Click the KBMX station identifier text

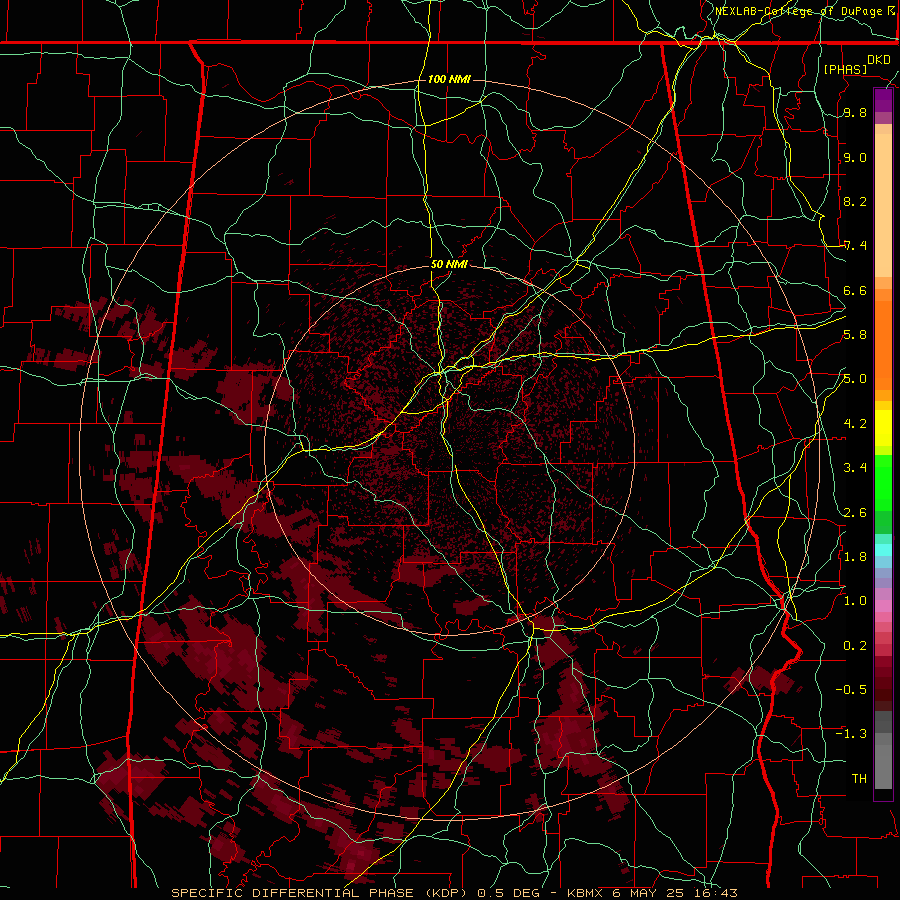(584, 893)
